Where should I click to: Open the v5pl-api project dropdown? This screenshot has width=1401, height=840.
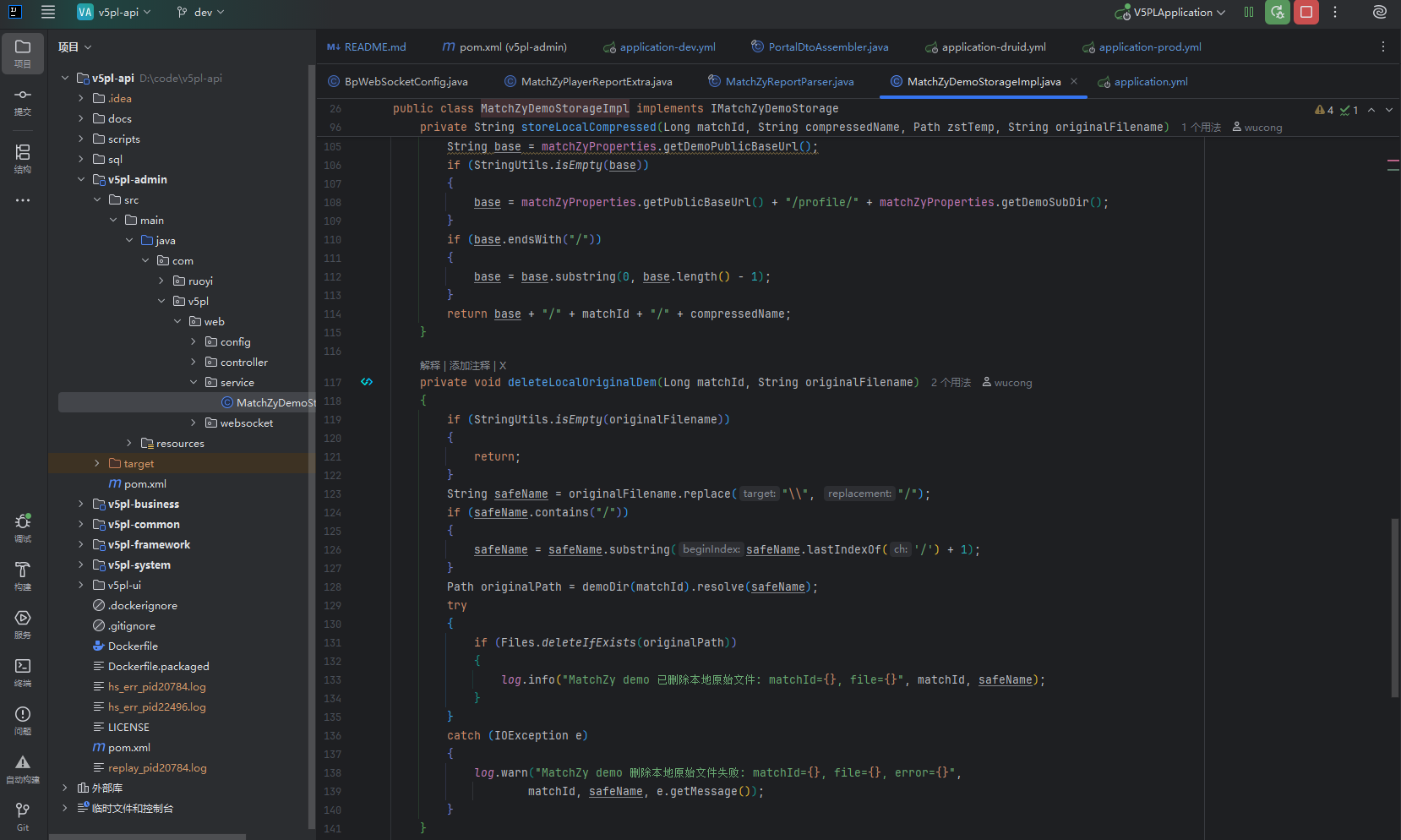[x=114, y=12]
